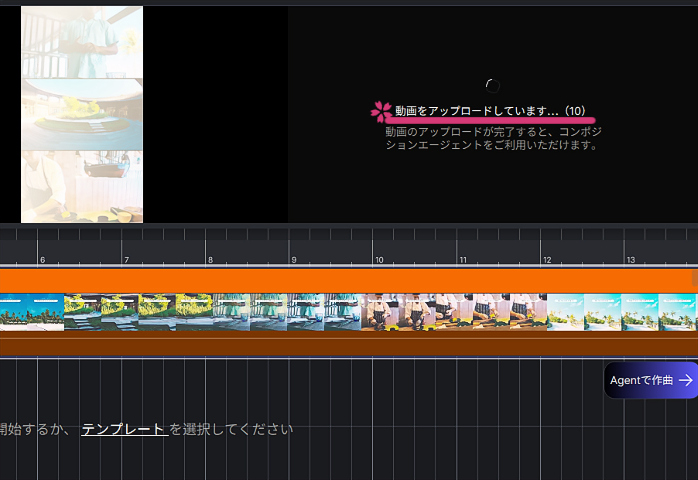Jump to timeline marker 6
The height and width of the screenshot is (480, 698).
pyautogui.click(x=41, y=259)
